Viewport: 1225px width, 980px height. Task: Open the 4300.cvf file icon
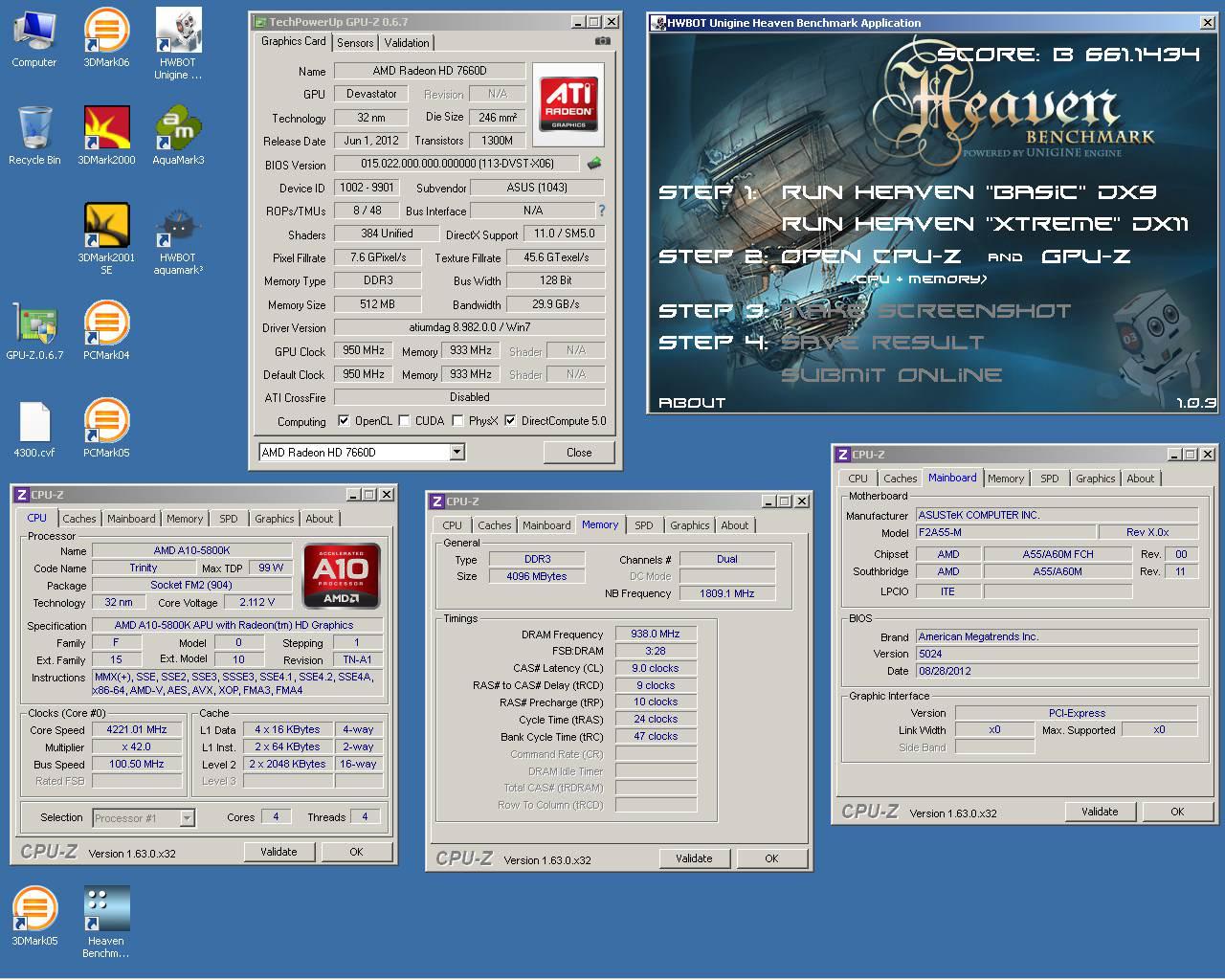[x=34, y=429]
